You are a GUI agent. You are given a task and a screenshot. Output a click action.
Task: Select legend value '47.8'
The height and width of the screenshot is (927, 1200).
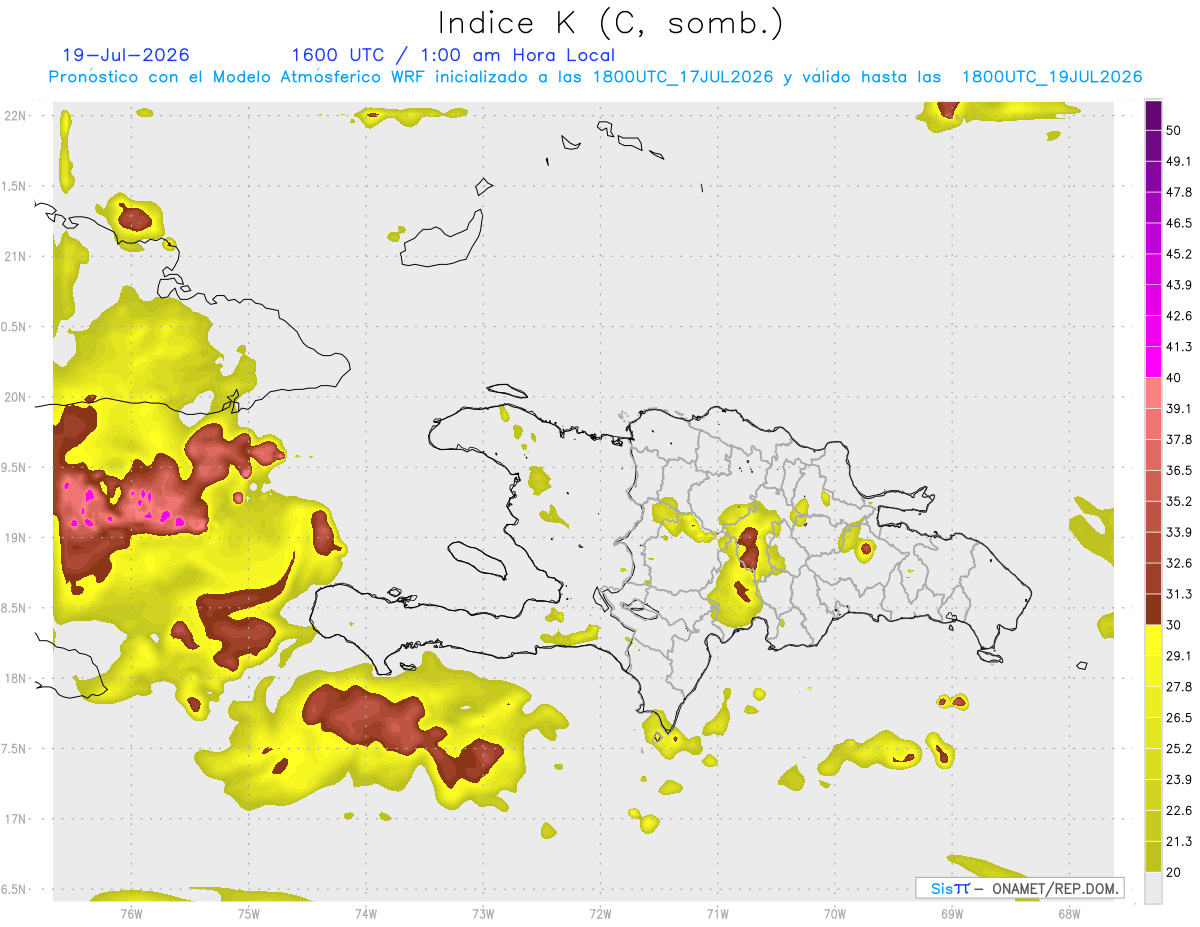1179,192
